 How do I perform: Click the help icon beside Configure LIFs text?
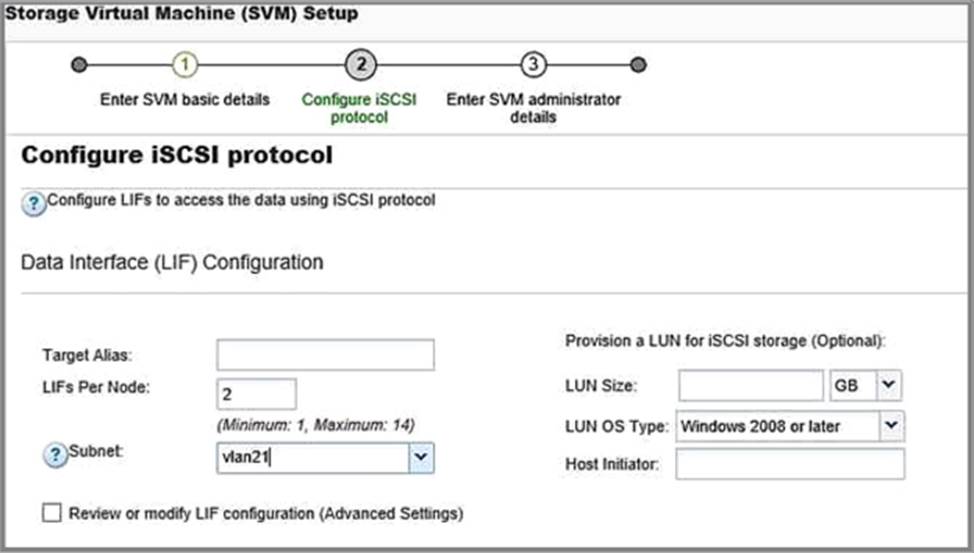click(x=33, y=203)
